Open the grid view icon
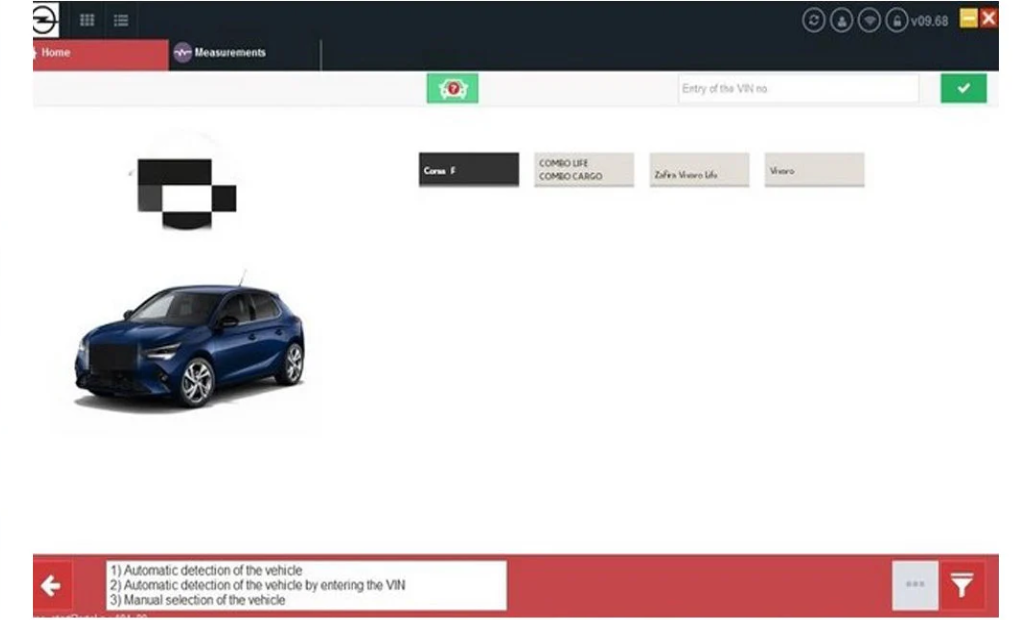The height and width of the screenshot is (620, 1021). point(87,20)
